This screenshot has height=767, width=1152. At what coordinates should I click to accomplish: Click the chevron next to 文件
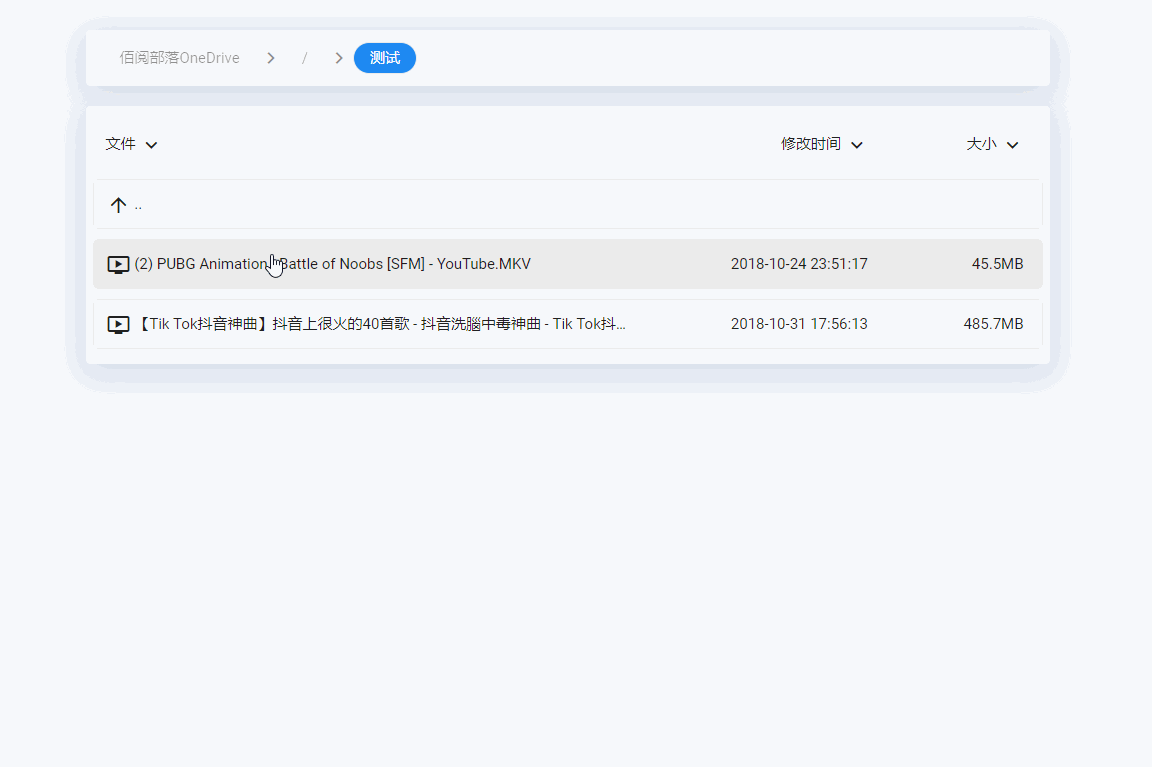(151, 145)
